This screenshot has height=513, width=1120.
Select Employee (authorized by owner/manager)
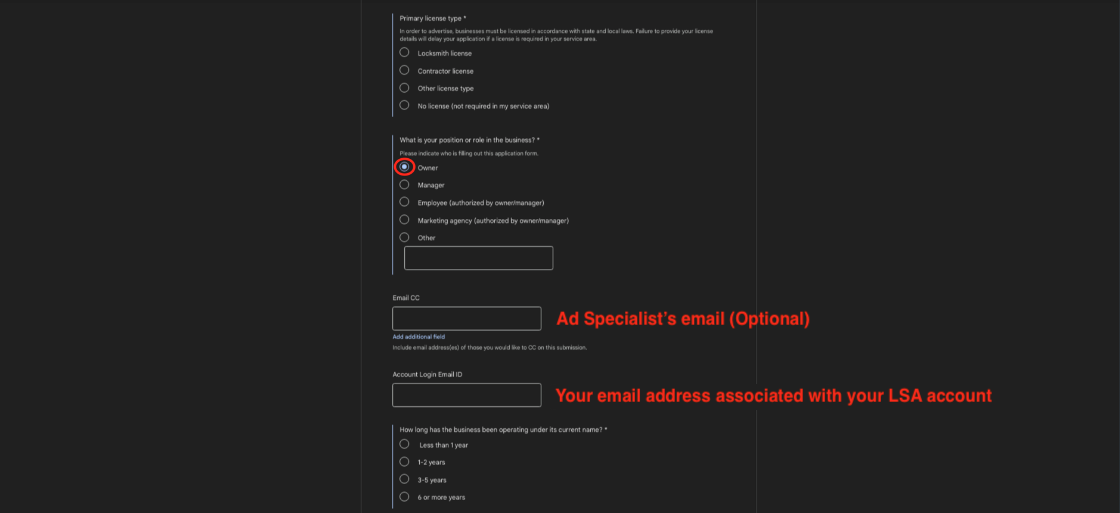pos(404,202)
